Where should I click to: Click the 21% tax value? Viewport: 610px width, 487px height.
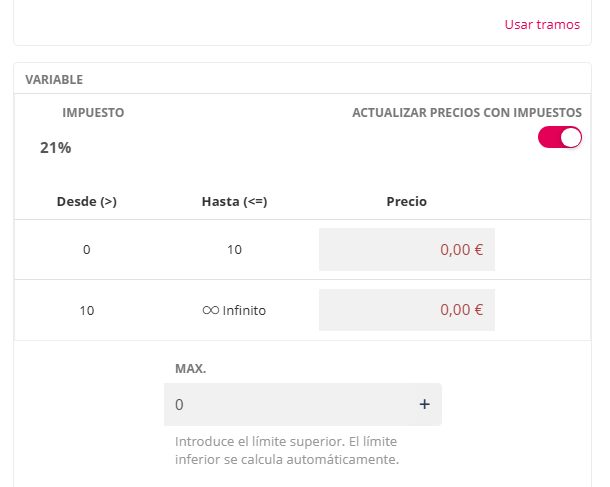(56, 148)
